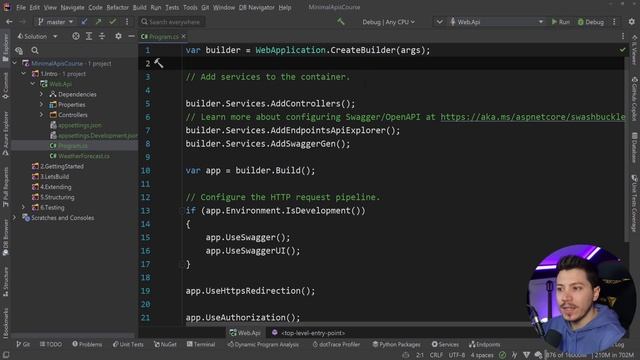Click expand all icon in Solution panel
Viewport: 640px width, 360px height.
tap(89, 36)
